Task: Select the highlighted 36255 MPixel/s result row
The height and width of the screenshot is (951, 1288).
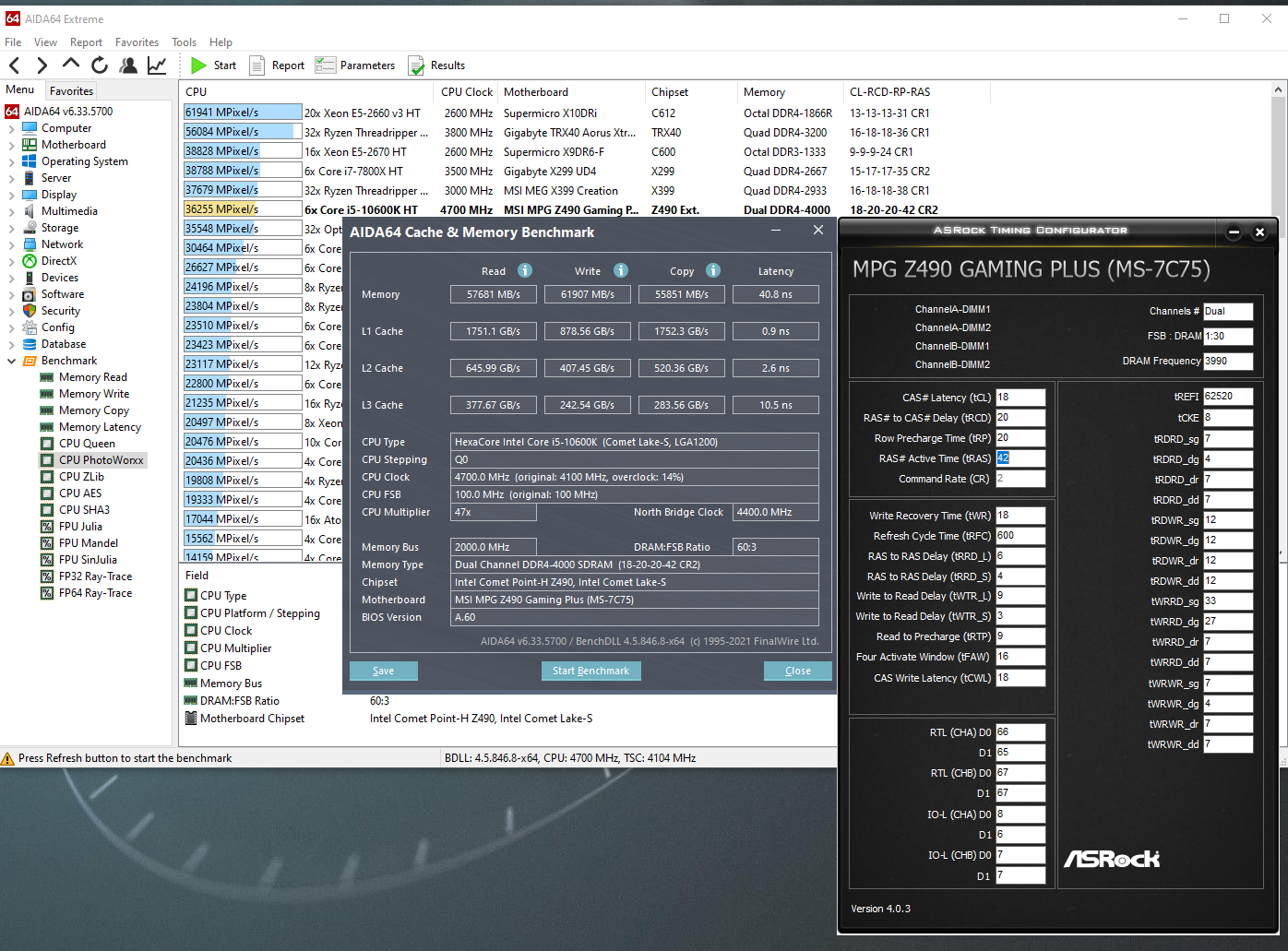Action: [586, 209]
